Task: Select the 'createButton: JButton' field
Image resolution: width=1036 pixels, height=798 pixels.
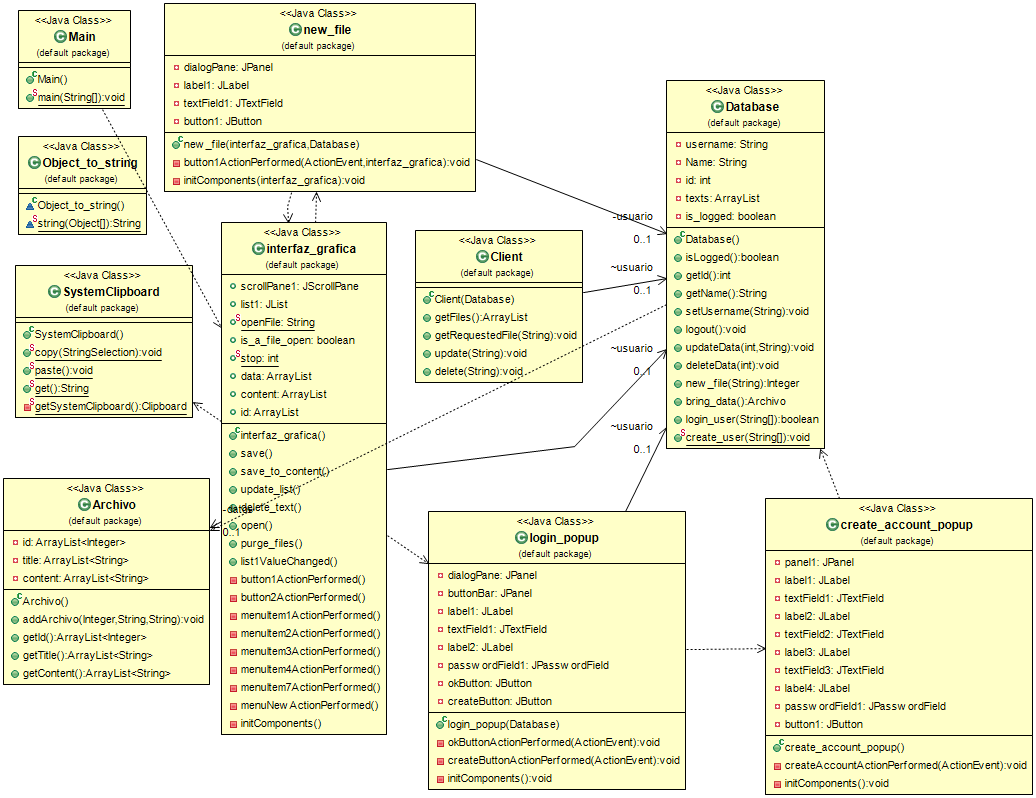Action: tap(500, 702)
